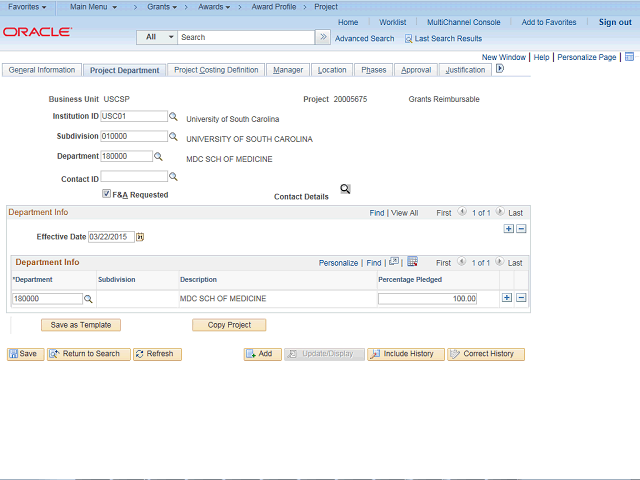Click Include History button
Screen dimensions: 640x480
(x=406, y=354)
